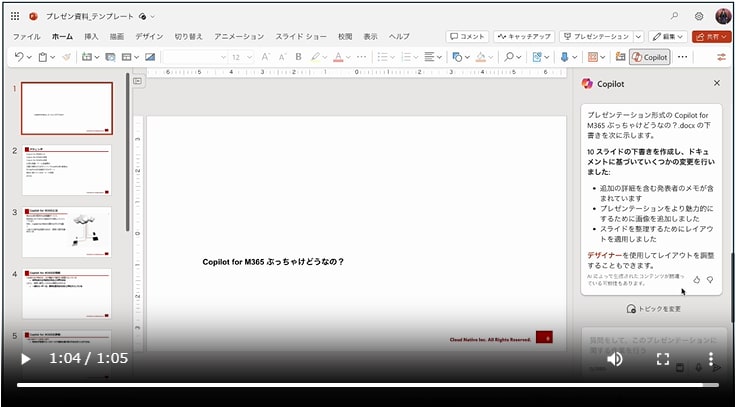Click the Shapes icon
This screenshot has height=407, width=738.
[457, 57]
